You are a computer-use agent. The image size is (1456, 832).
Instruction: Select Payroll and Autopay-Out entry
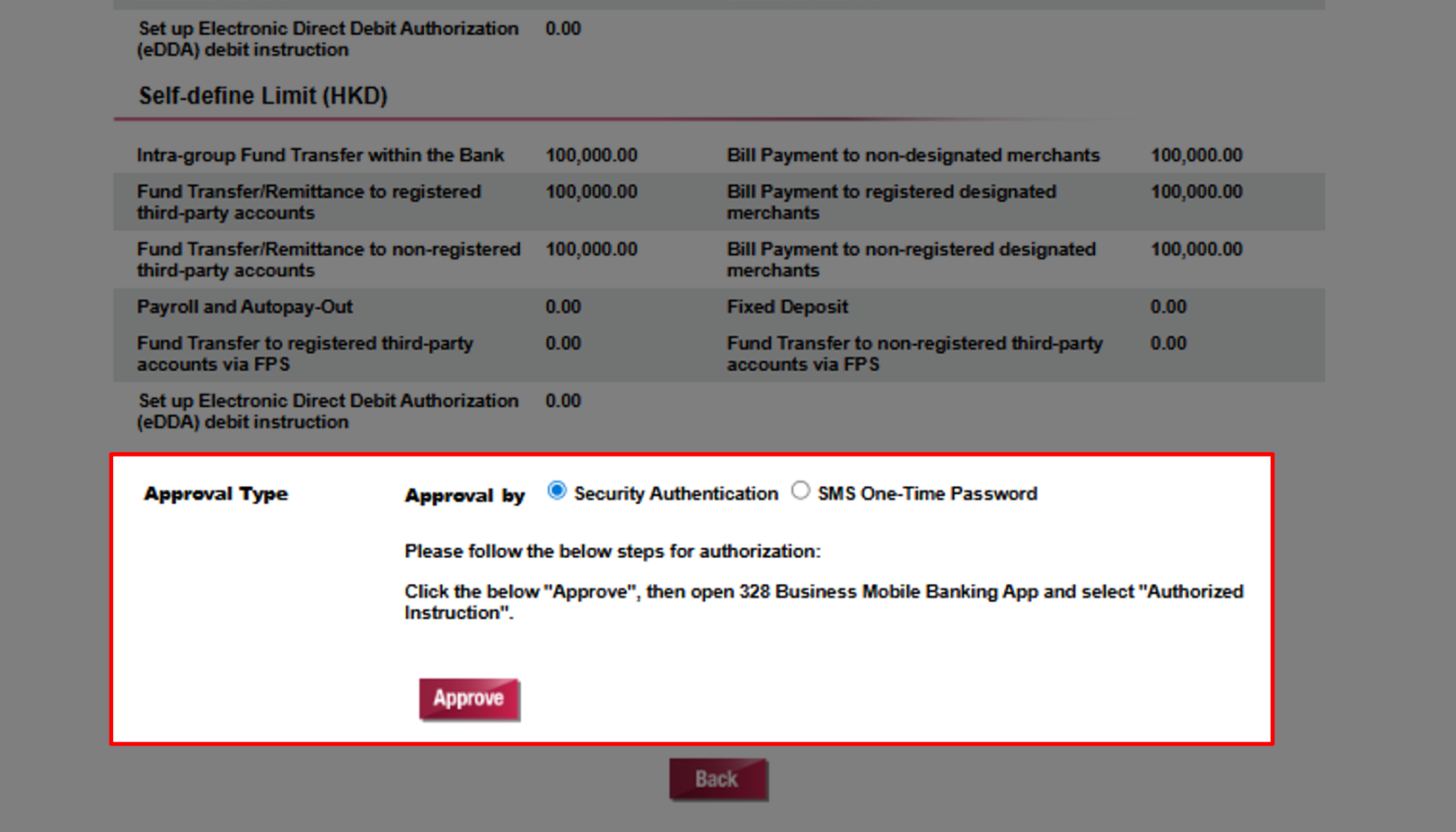coord(244,306)
